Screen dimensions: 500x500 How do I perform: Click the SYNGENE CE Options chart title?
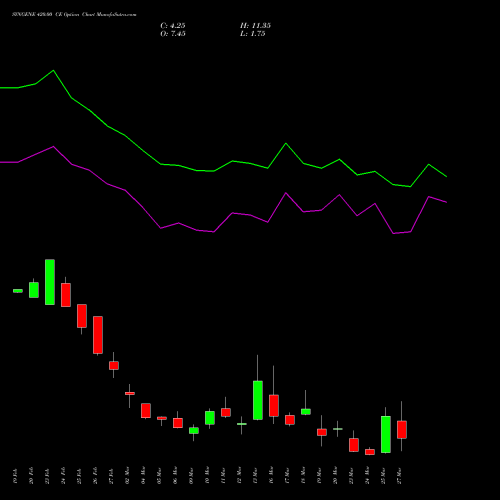tap(74, 15)
